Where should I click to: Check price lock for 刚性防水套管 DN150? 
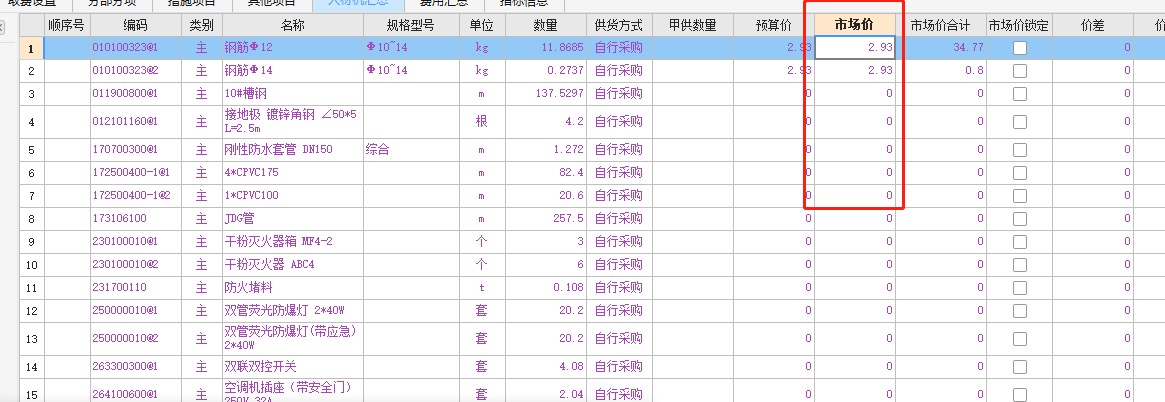point(1019,150)
